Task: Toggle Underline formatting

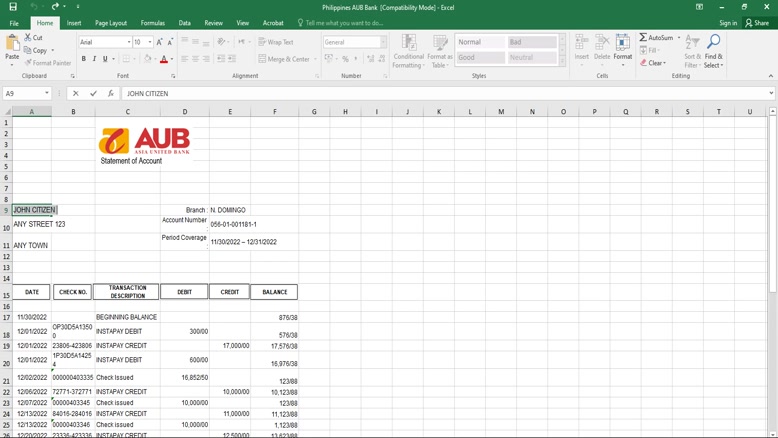Action: click(x=107, y=59)
